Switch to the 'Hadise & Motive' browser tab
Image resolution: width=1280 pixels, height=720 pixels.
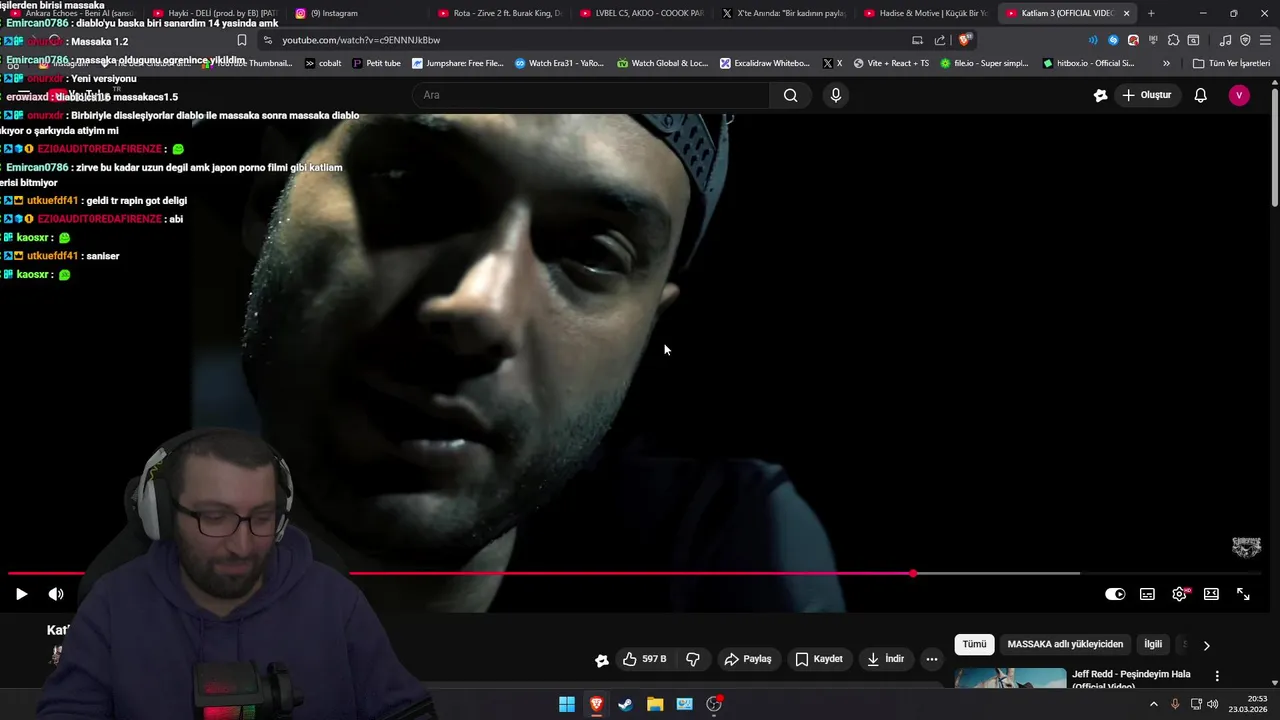pos(925,13)
